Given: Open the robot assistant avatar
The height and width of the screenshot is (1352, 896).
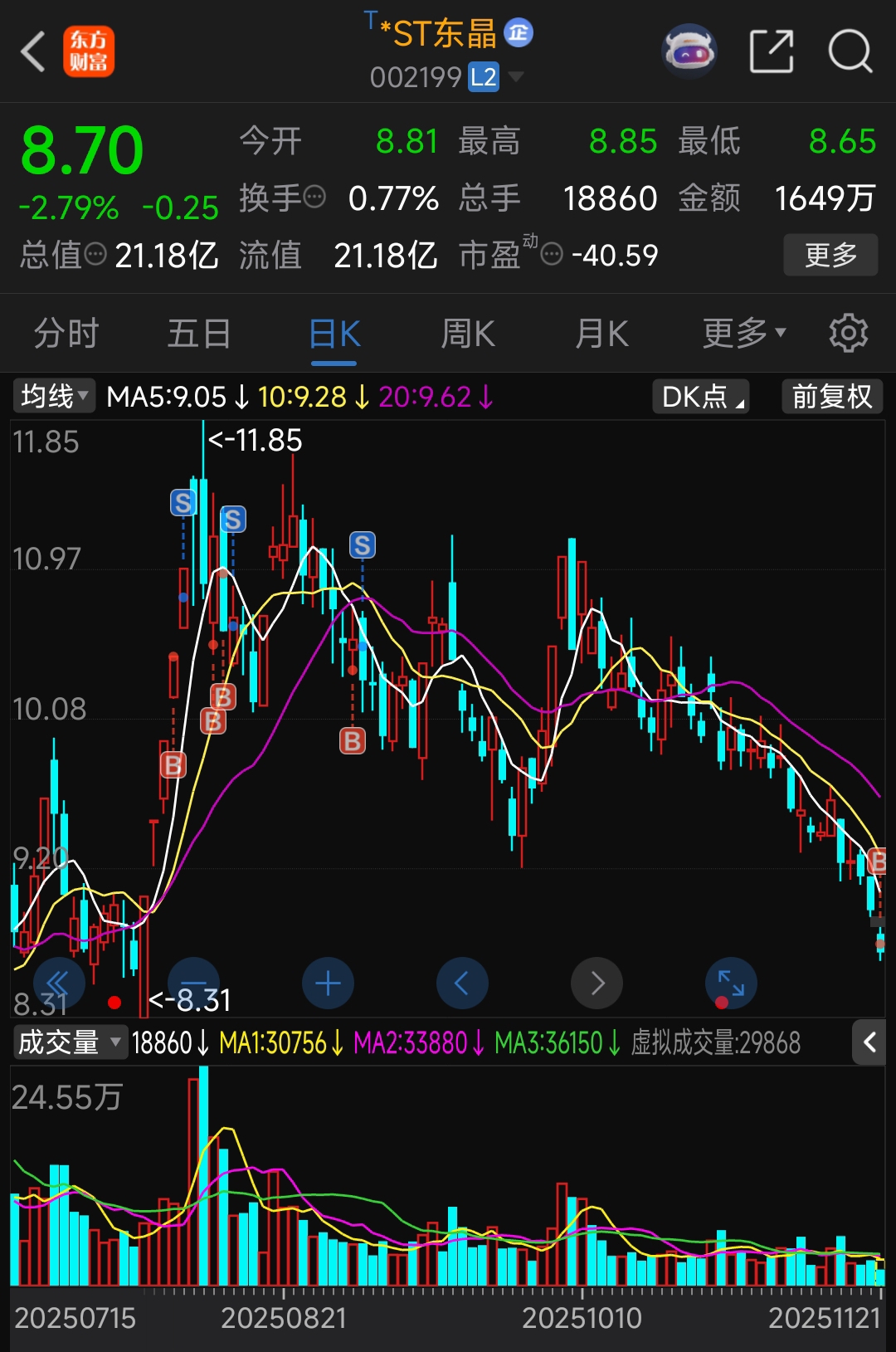Looking at the screenshot, I should pos(689,51).
